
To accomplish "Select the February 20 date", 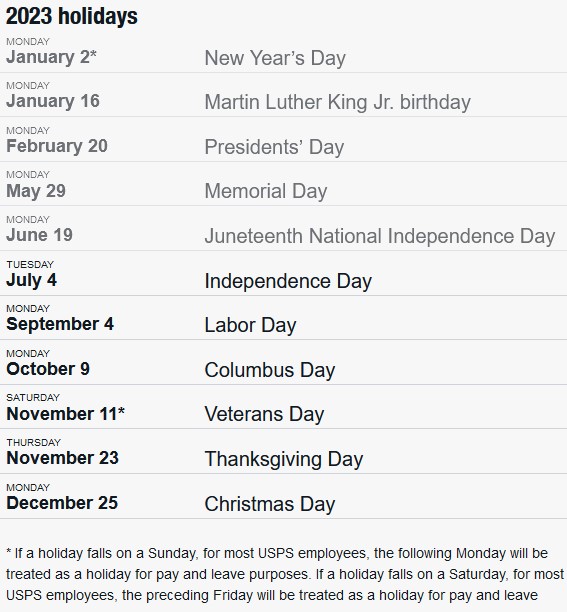I will click(57, 146).
